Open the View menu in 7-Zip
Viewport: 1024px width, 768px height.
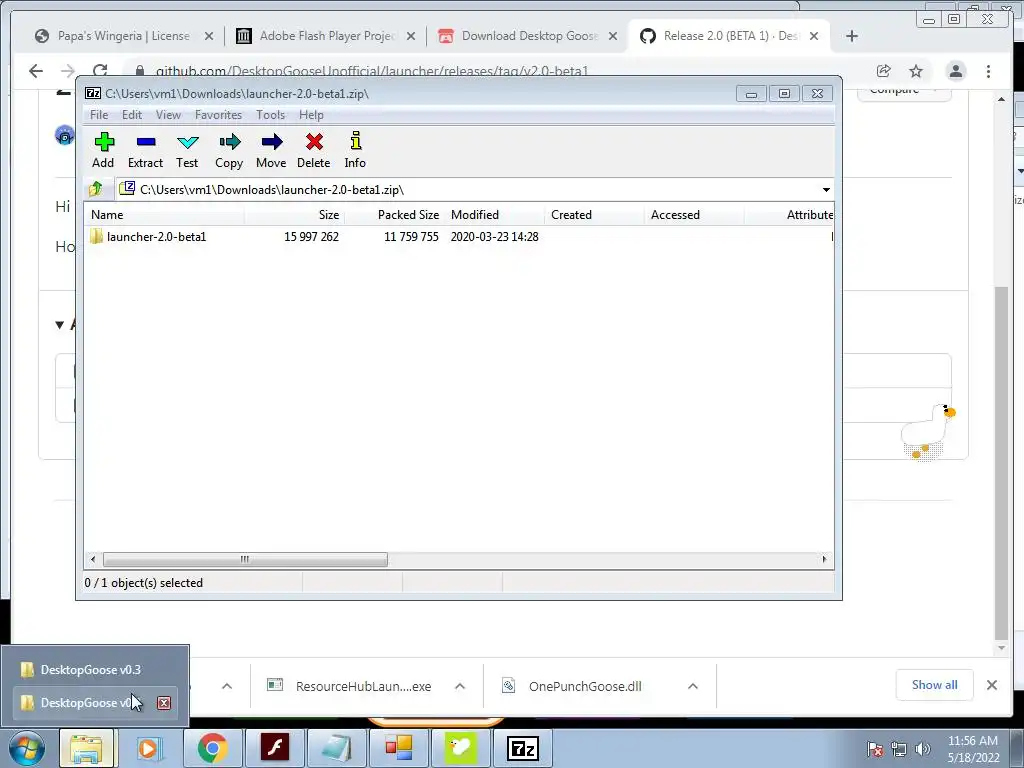[x=168, y=115]
